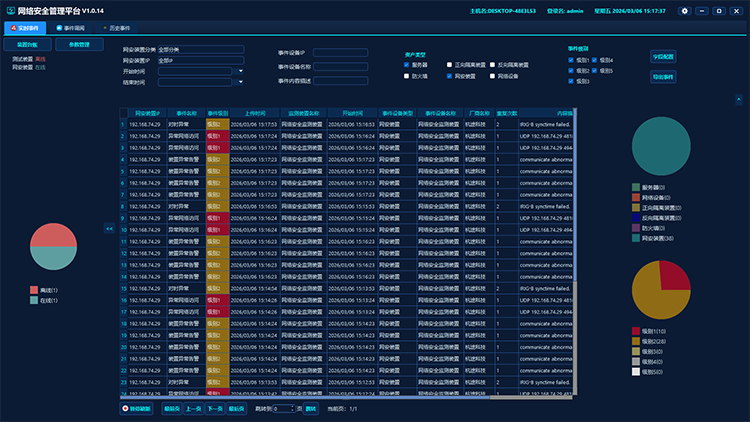Collapse left panel with double-chevron icon
750x422 pixels.
pos(109,228)
